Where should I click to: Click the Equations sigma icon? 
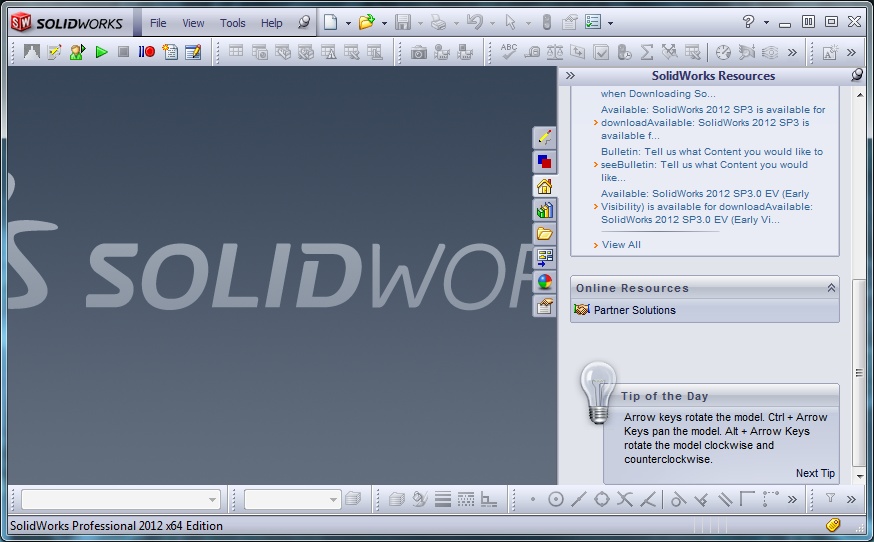tap(647, 52)
